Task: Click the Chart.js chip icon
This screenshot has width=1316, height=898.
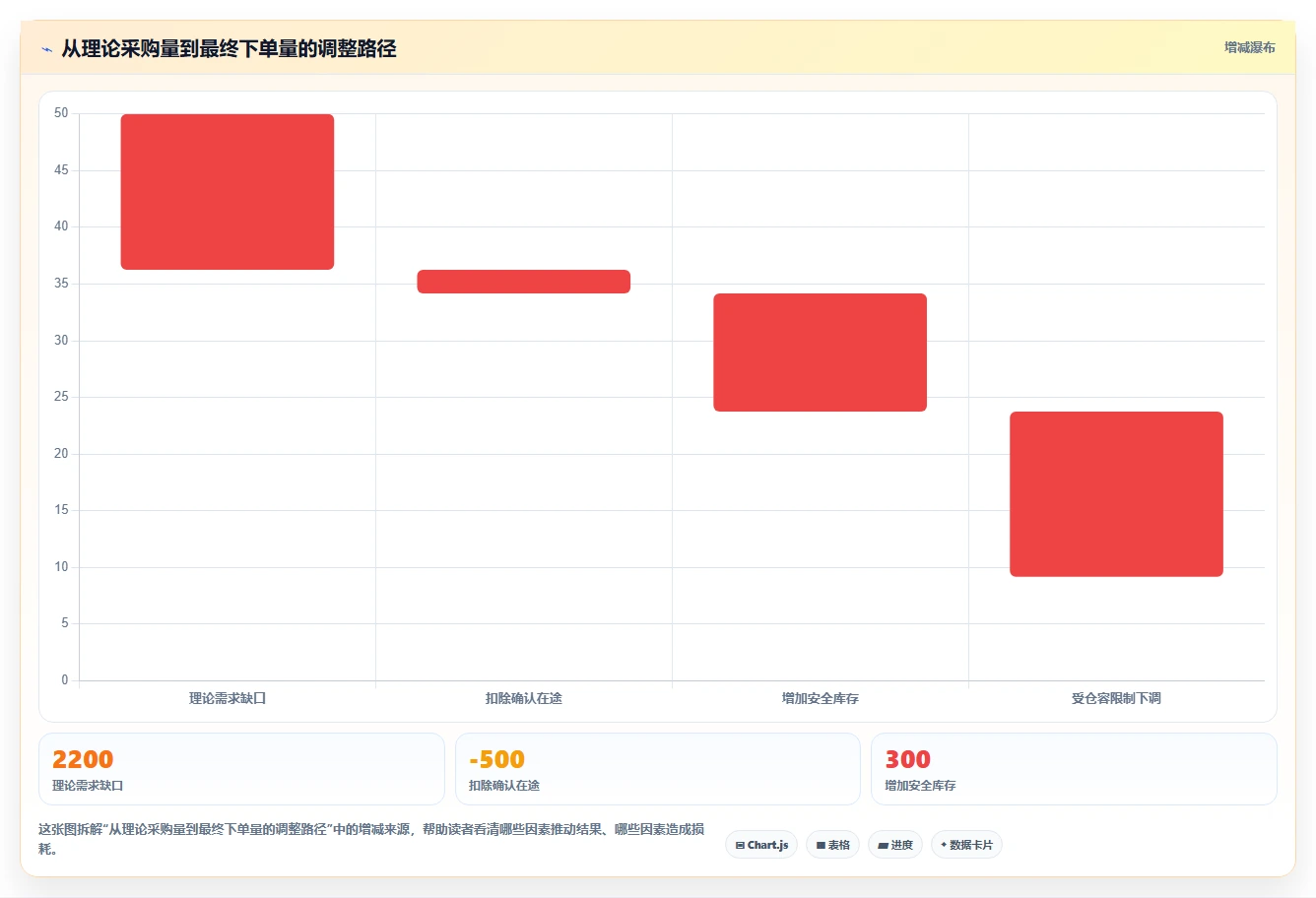Action: pyautogui.click(x=740, y=846)
